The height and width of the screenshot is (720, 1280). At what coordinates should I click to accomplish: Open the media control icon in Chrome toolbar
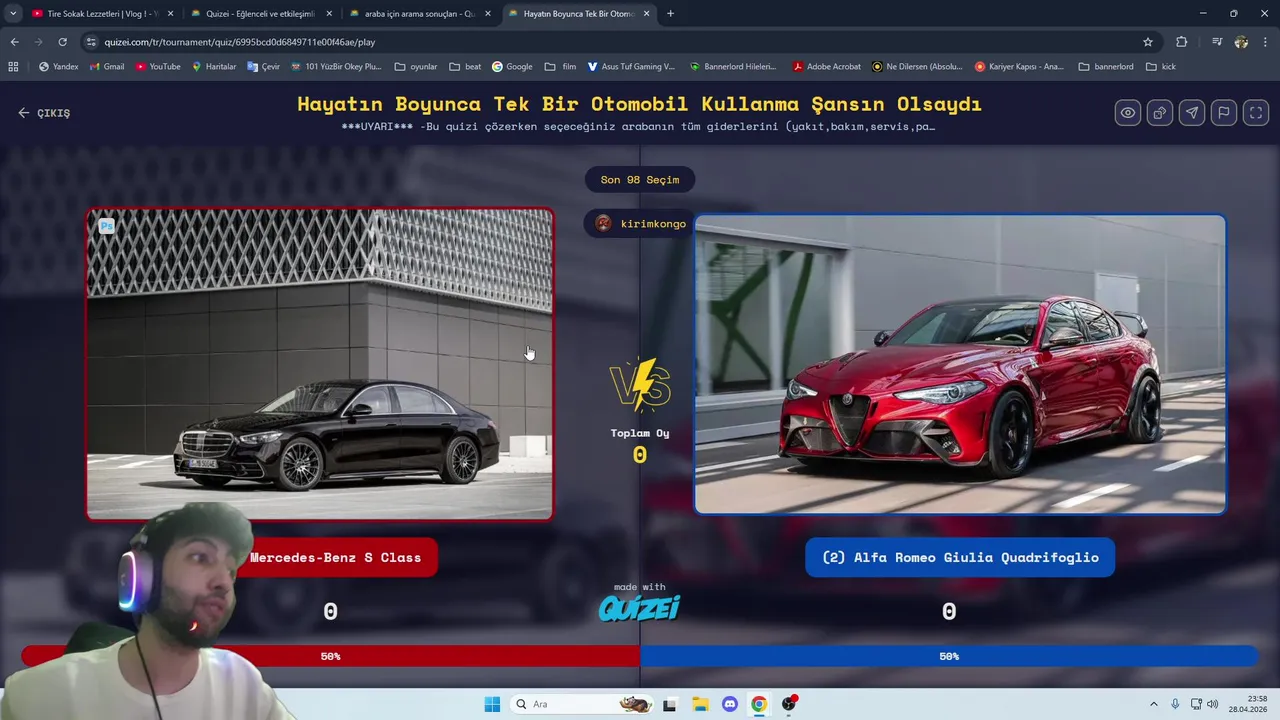[1216, 42]
